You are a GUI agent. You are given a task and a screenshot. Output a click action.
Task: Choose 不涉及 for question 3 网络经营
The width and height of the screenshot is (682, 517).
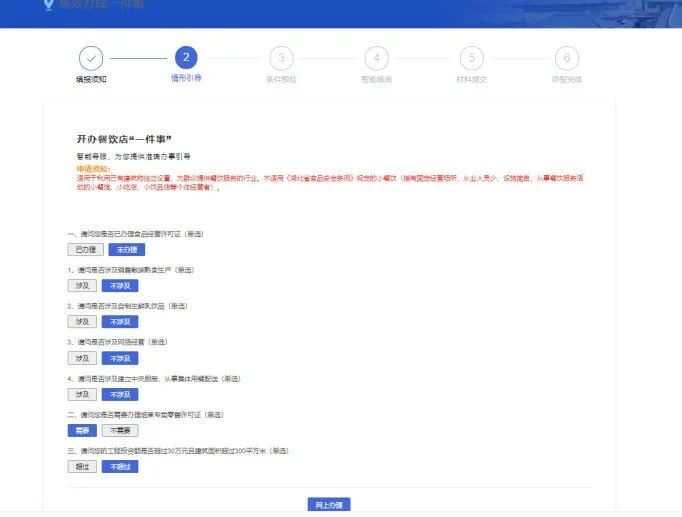[x=120, y=358]
